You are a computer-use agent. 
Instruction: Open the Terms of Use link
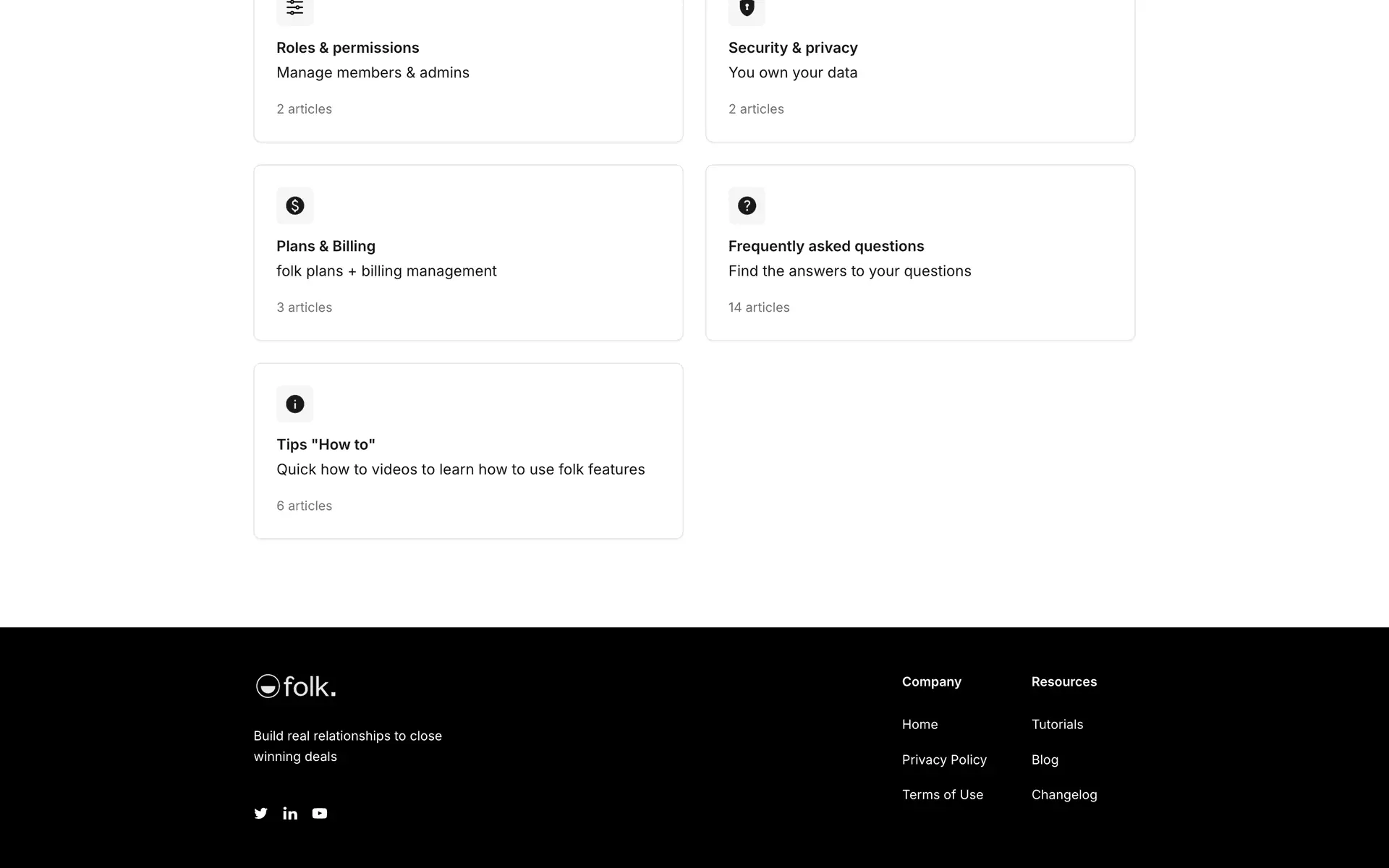click(x=943, y=795)
